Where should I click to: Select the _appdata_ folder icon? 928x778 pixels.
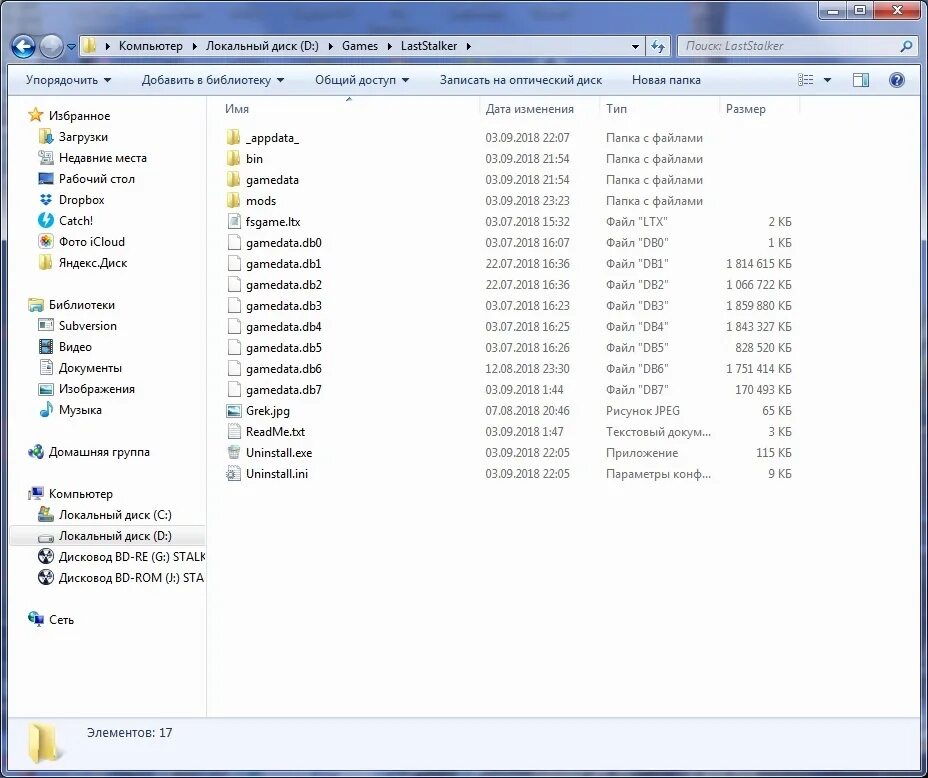pyautogui.click(x=234, y=138)
